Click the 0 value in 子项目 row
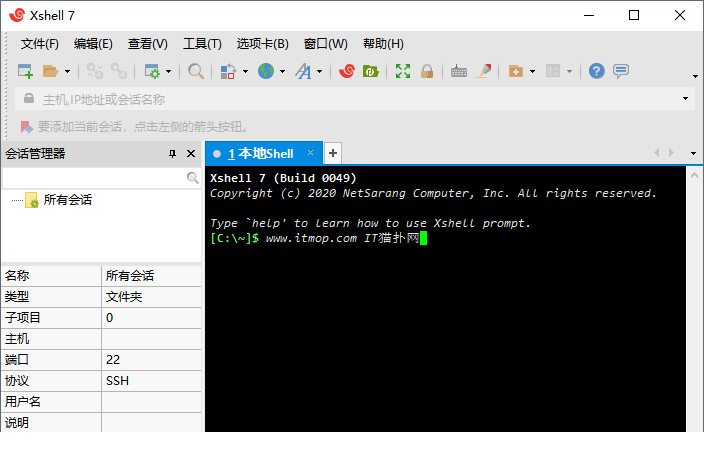Screen dimensions: 704x449 point(110,318)
